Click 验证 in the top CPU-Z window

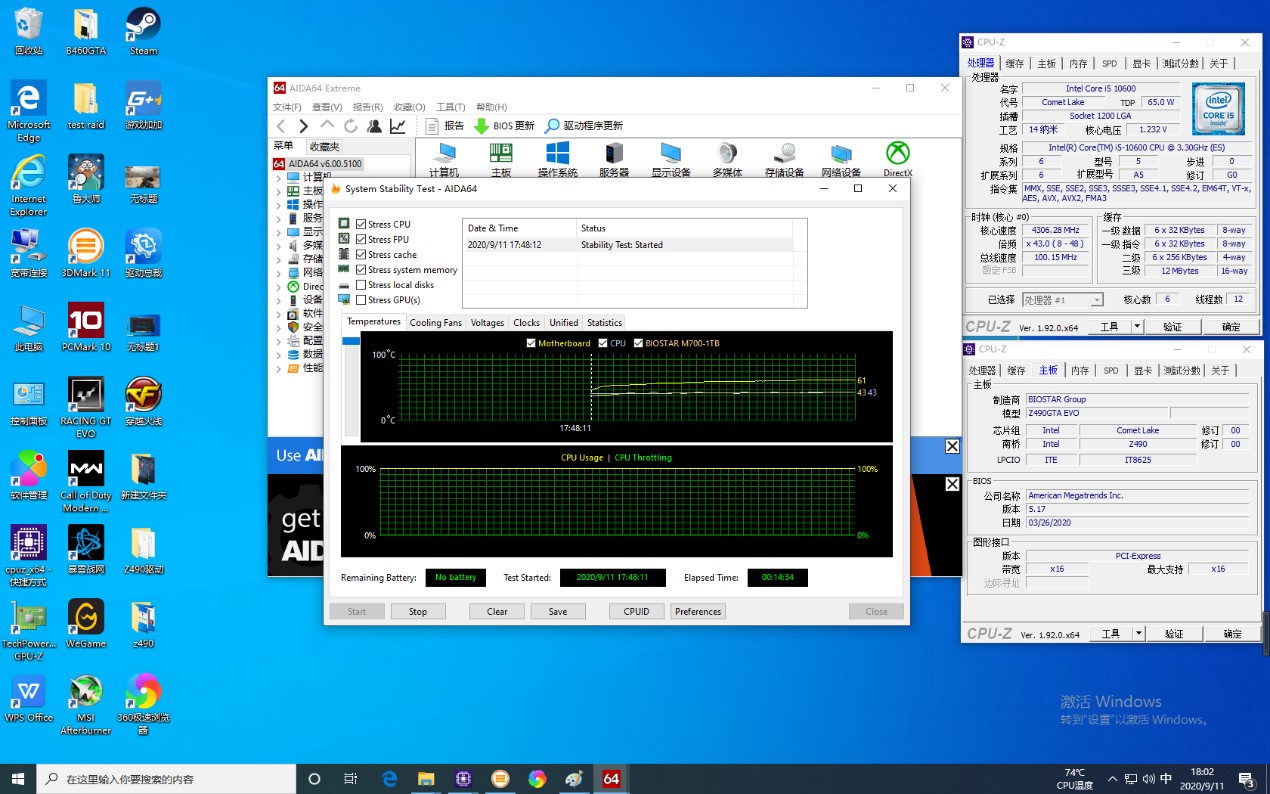click(1173, 326)
